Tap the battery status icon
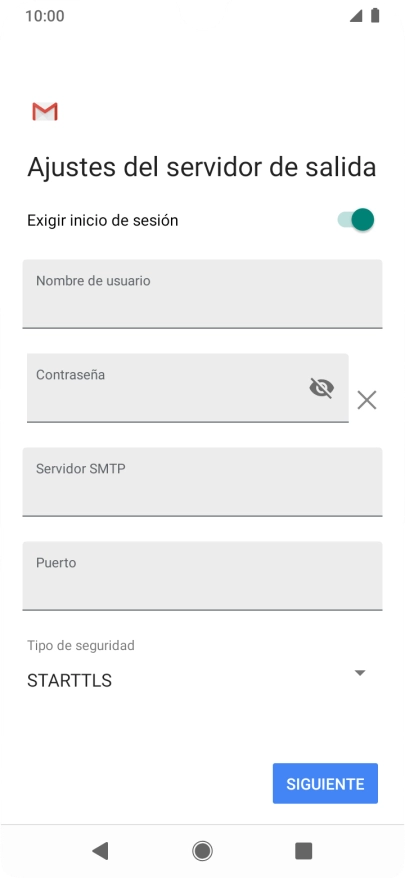 click(375, 16)
